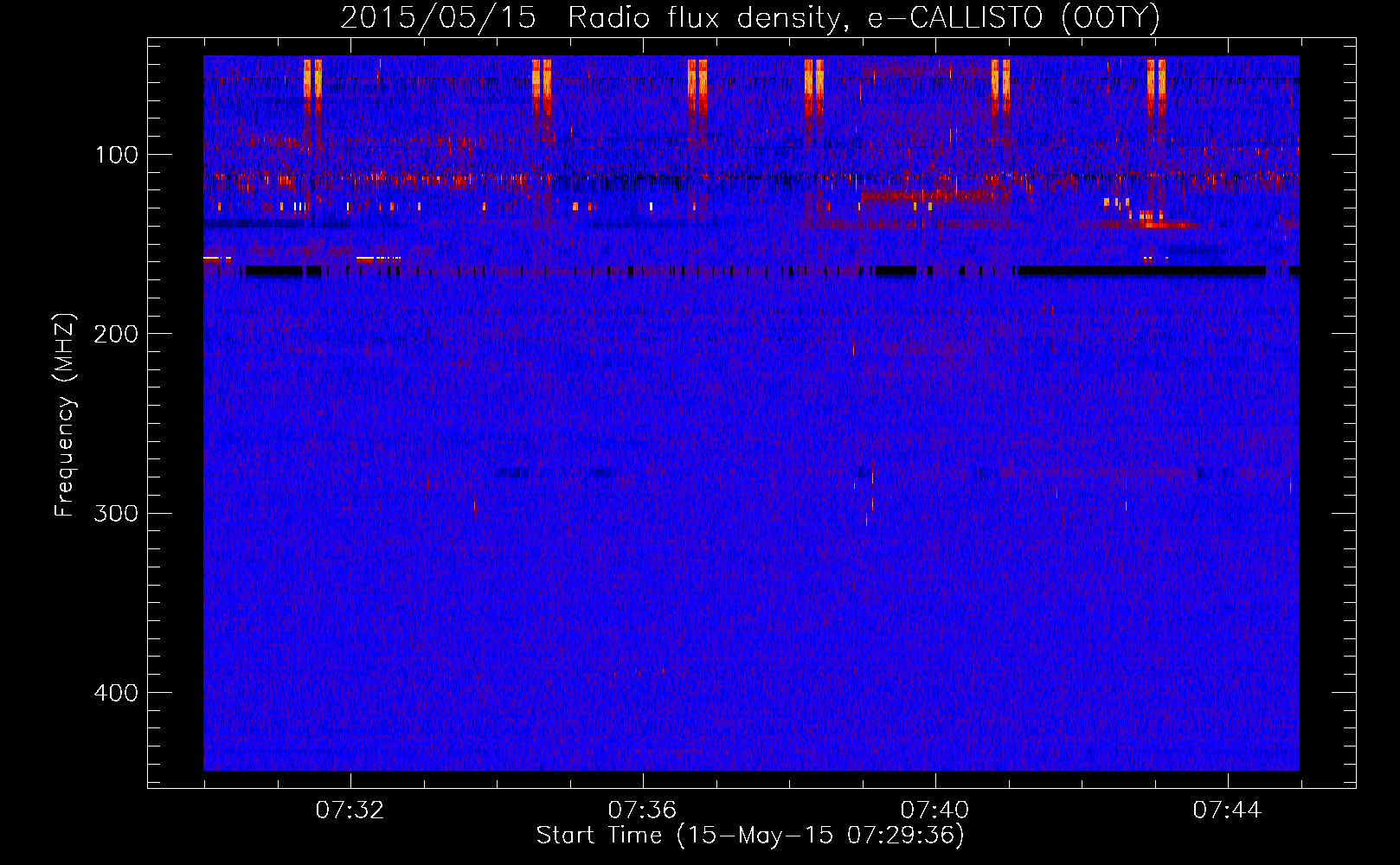Click the 300 frequency tick label
This screenshot has width=1400, height=865.
click(x=116, y=513)
